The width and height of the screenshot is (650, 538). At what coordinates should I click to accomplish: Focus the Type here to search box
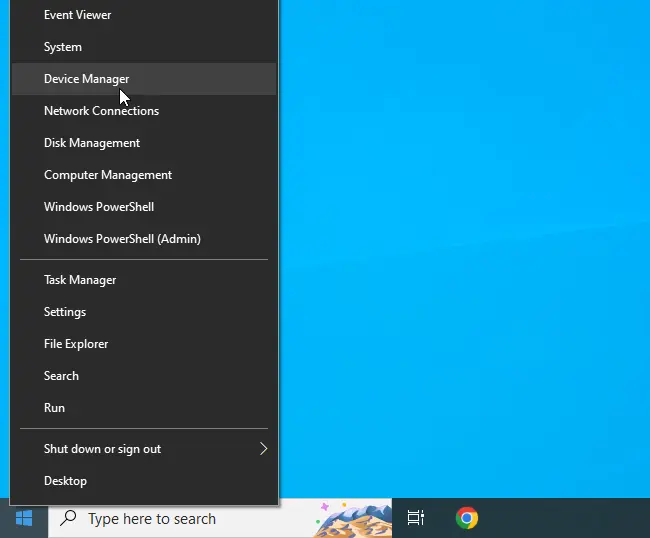[220, 518]
